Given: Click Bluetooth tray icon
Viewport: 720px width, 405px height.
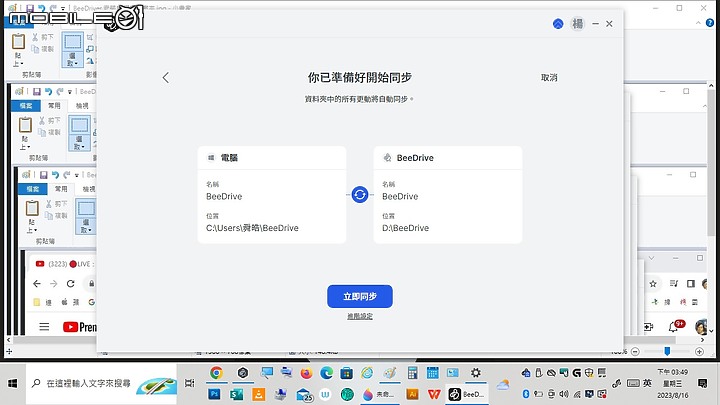Looking at the screenshot, I should pos(526,394).
